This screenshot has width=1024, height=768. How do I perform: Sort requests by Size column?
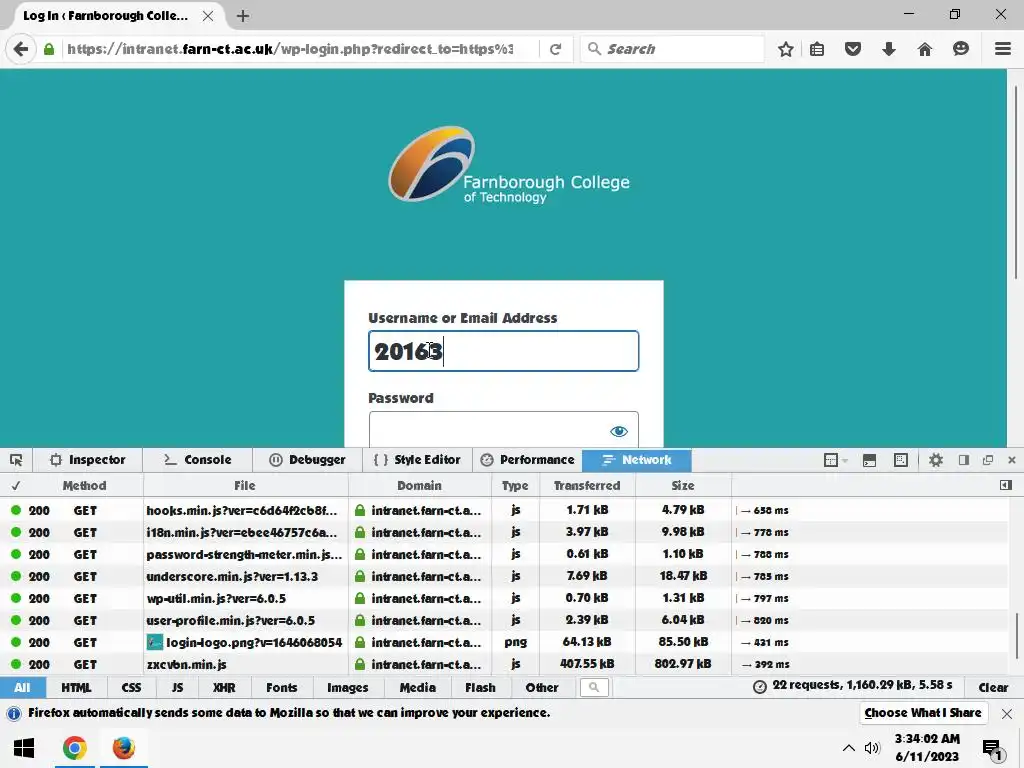682,485
